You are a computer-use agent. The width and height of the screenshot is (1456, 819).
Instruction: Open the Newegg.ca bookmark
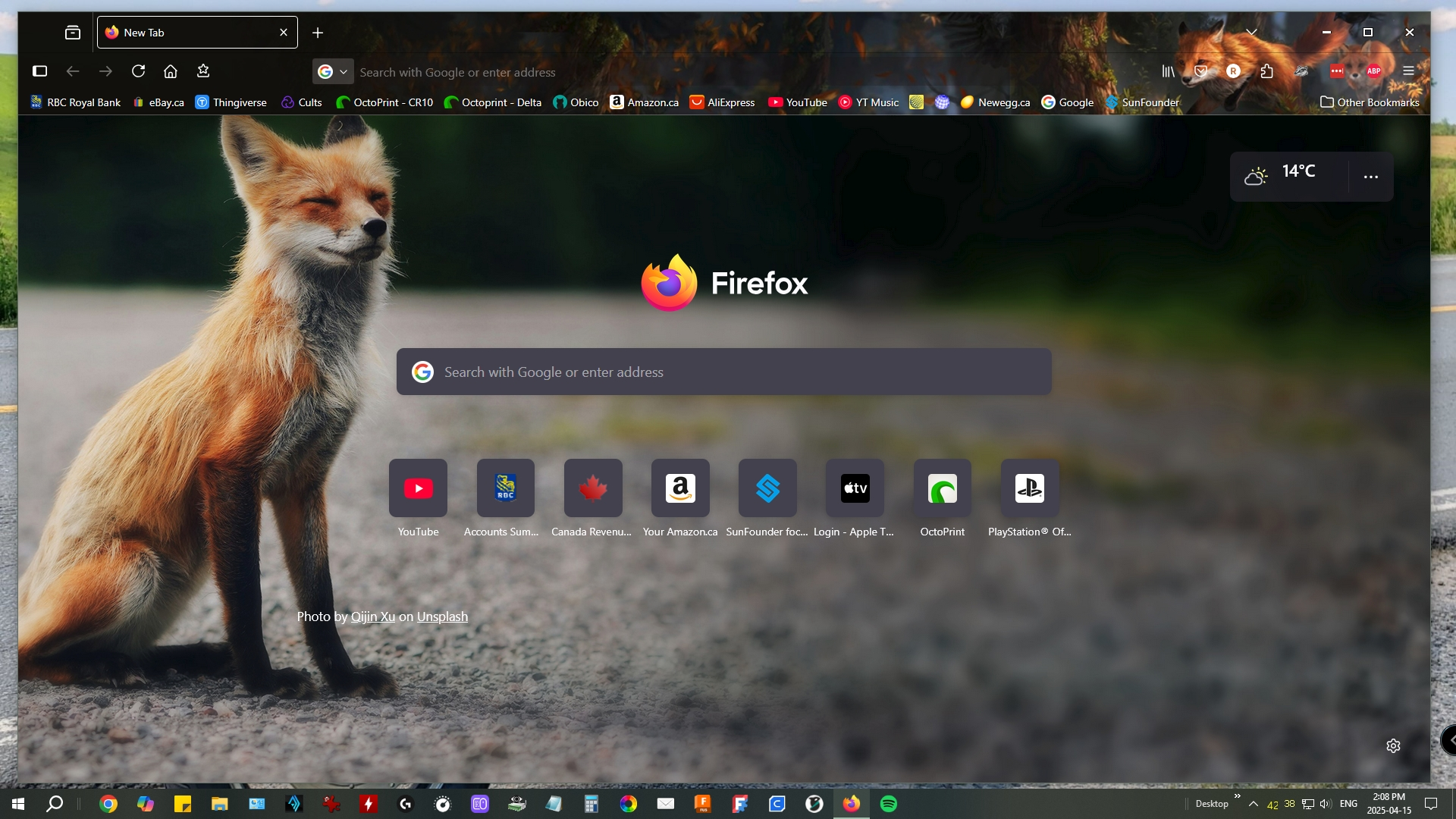click(x=995, y=102)
